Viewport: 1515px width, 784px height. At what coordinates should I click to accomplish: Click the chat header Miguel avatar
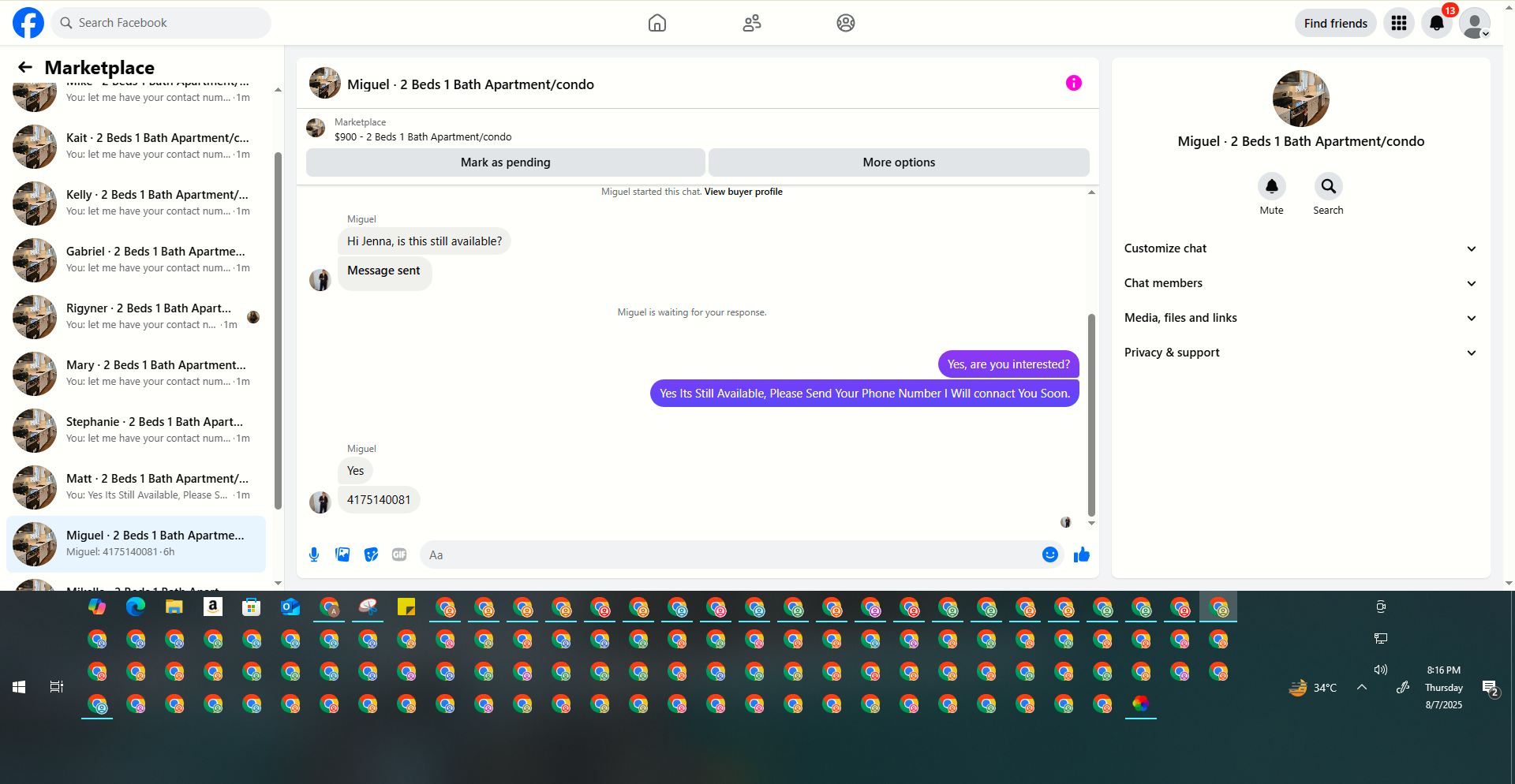click(325, 83)
